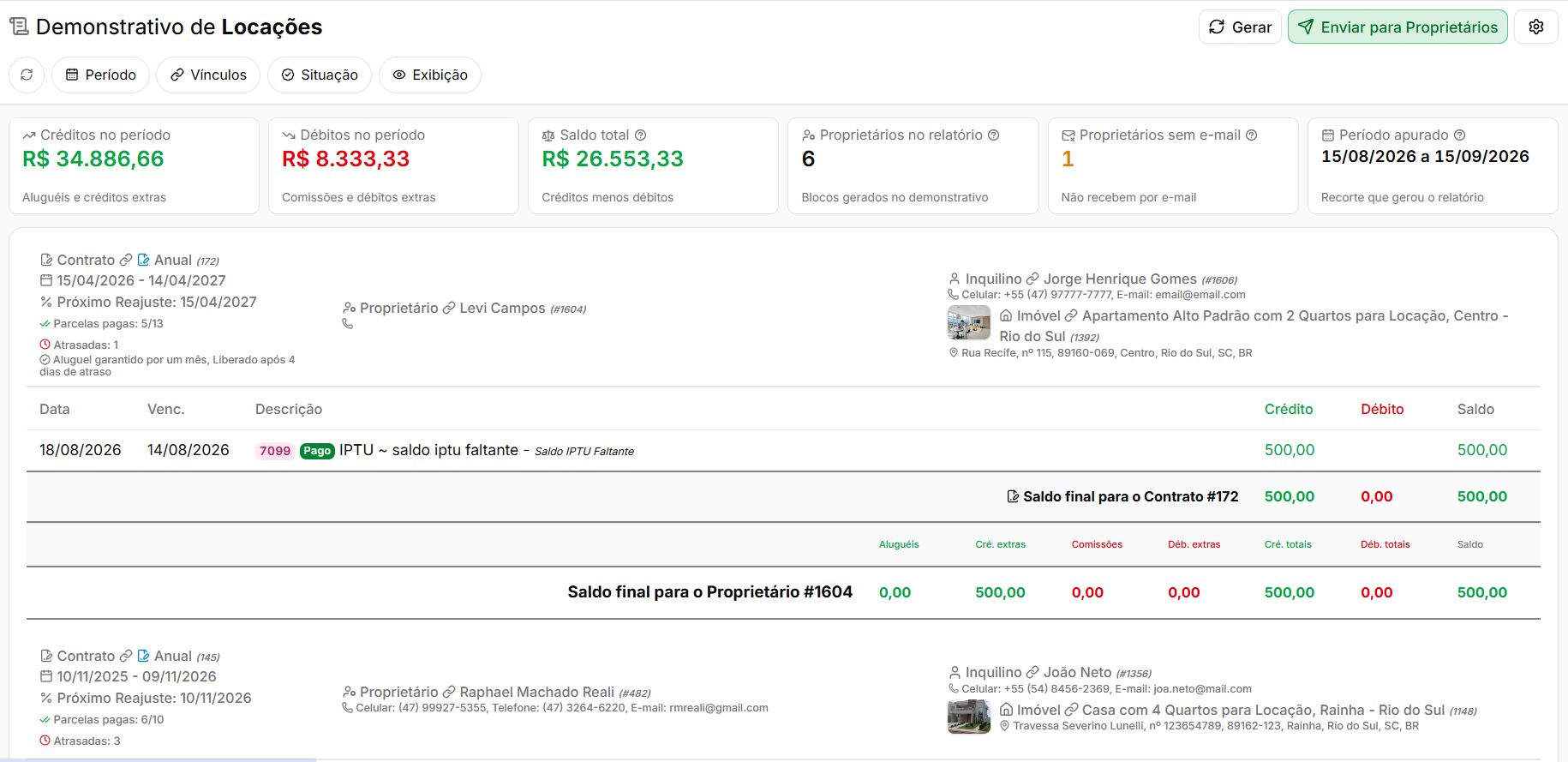The image size is (1568, 762).
Task: Click help icon beside Período apurado
Action: click(x=1460, y=135)
